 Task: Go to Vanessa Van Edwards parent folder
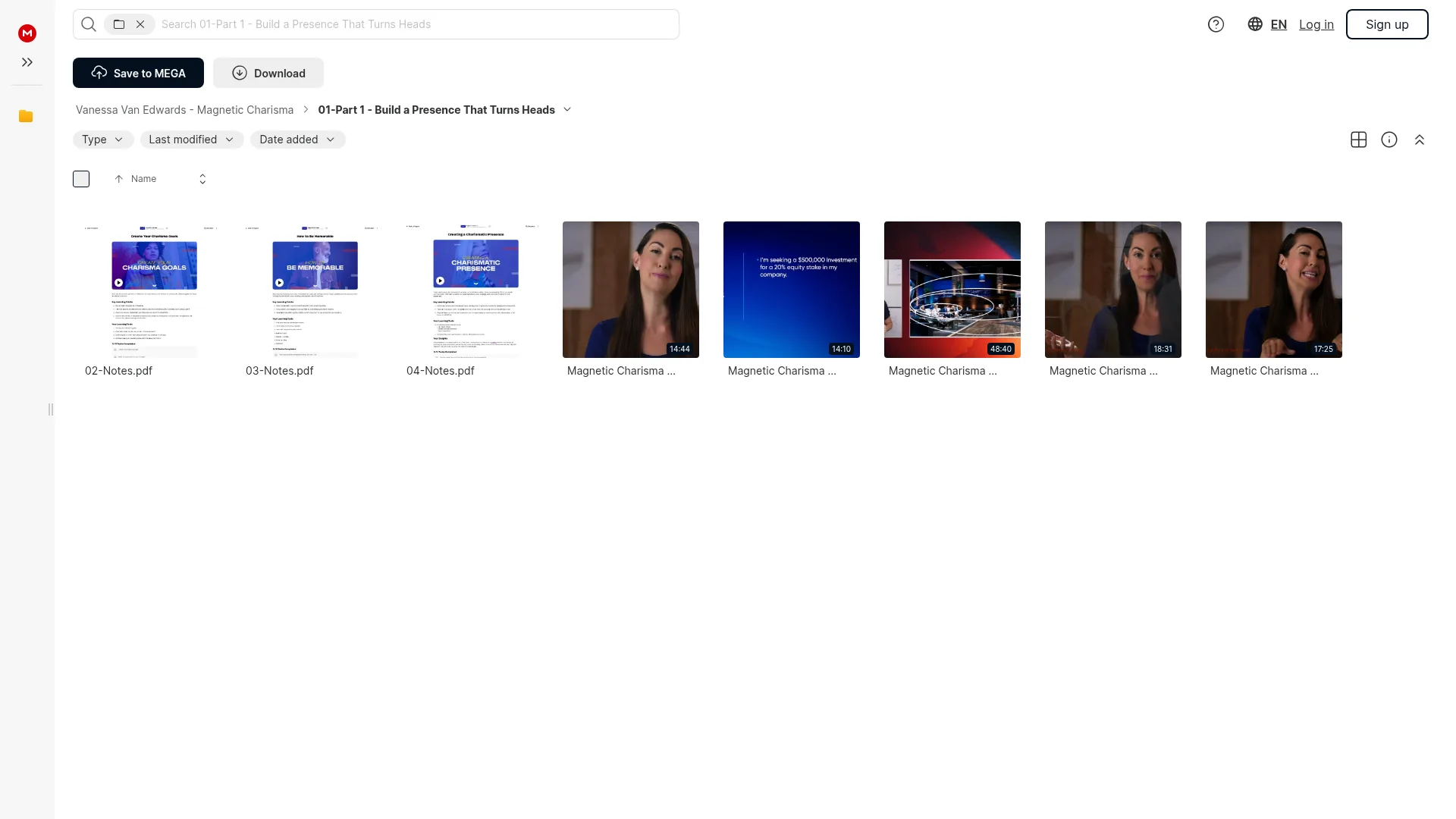pos(184,110)
